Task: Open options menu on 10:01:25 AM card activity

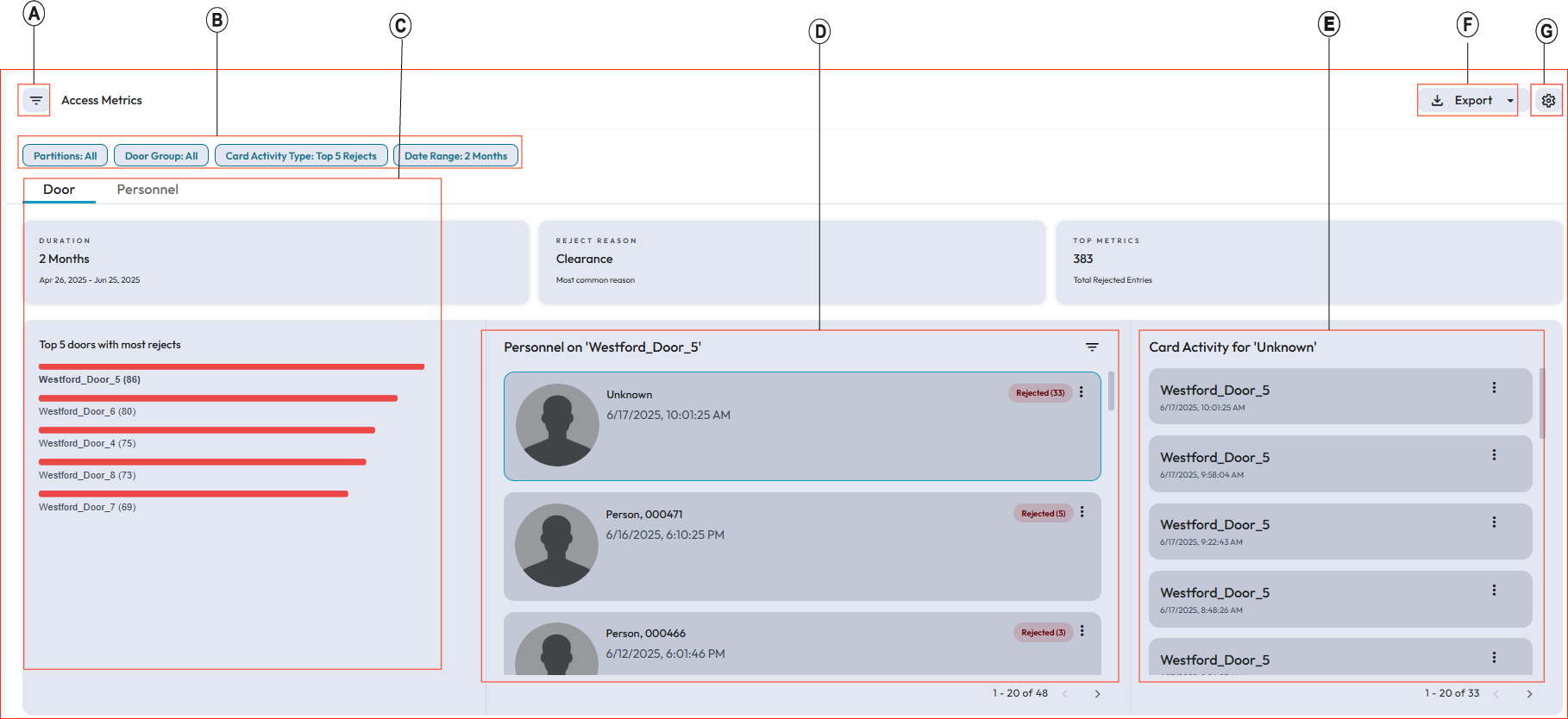Action: click(x=1495, y=388)
